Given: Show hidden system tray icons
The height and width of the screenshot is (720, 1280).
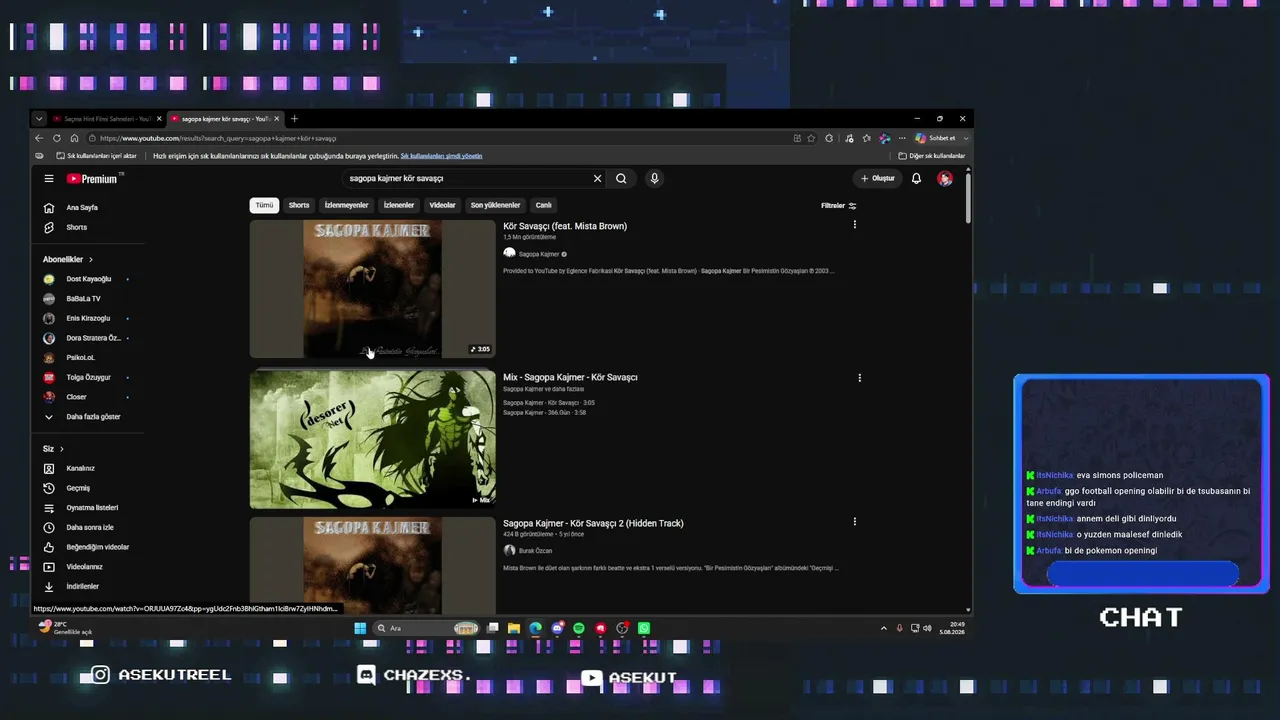Looking at the screenshot, I should 883,628.
